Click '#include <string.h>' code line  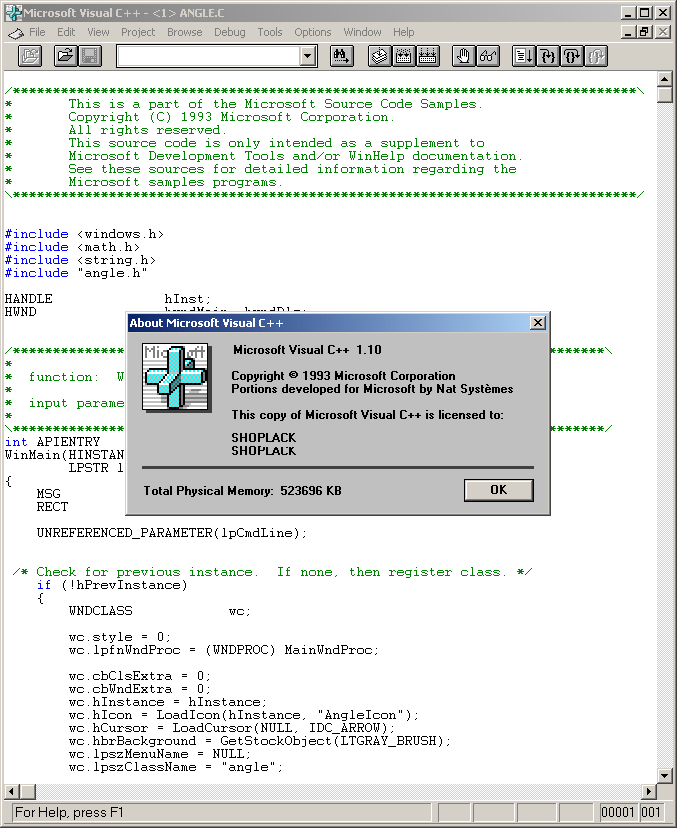click(x=80, y=260)
